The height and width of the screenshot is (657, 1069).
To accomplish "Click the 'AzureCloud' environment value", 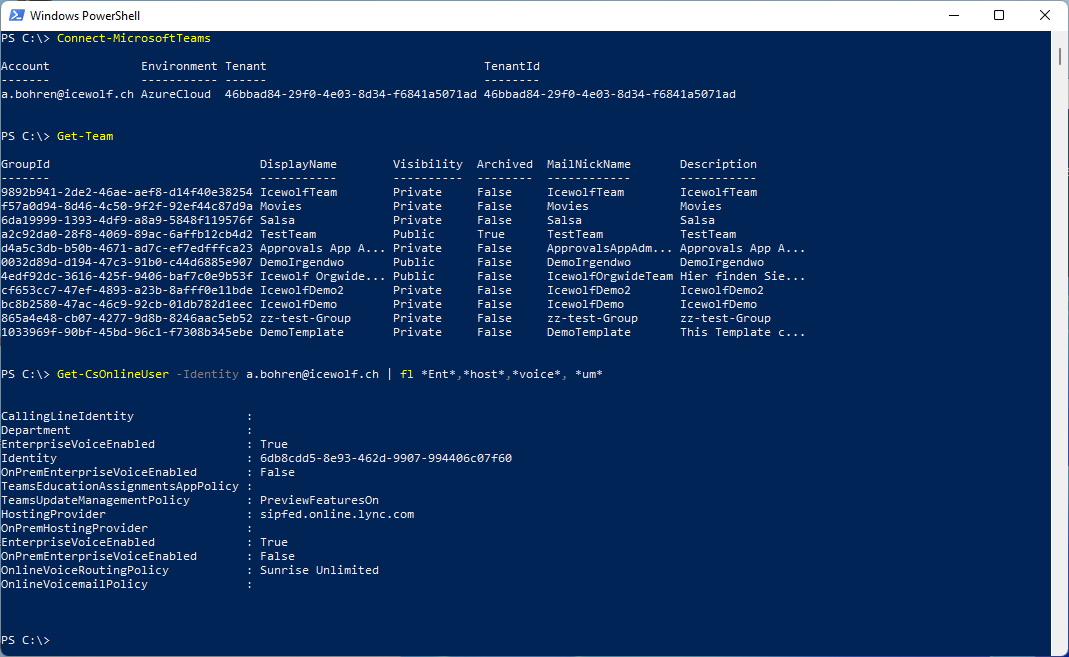I will tap(176, 94).
